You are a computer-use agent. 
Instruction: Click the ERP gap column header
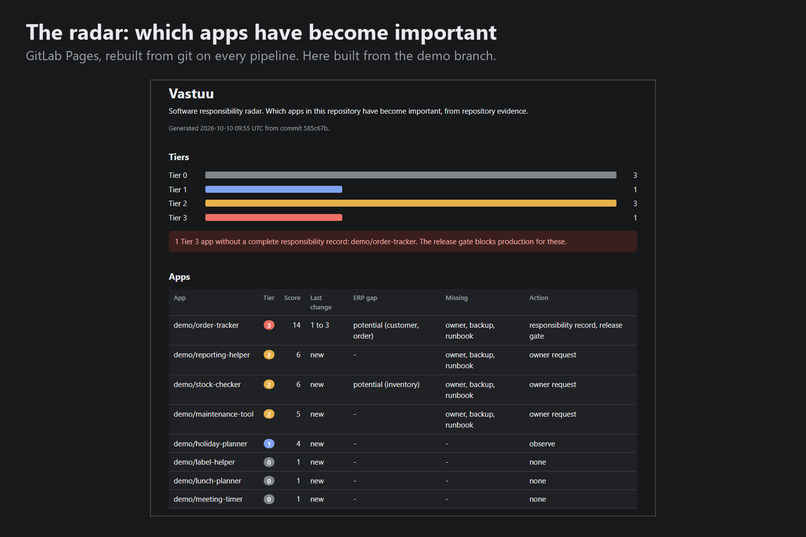click(365, 298)
